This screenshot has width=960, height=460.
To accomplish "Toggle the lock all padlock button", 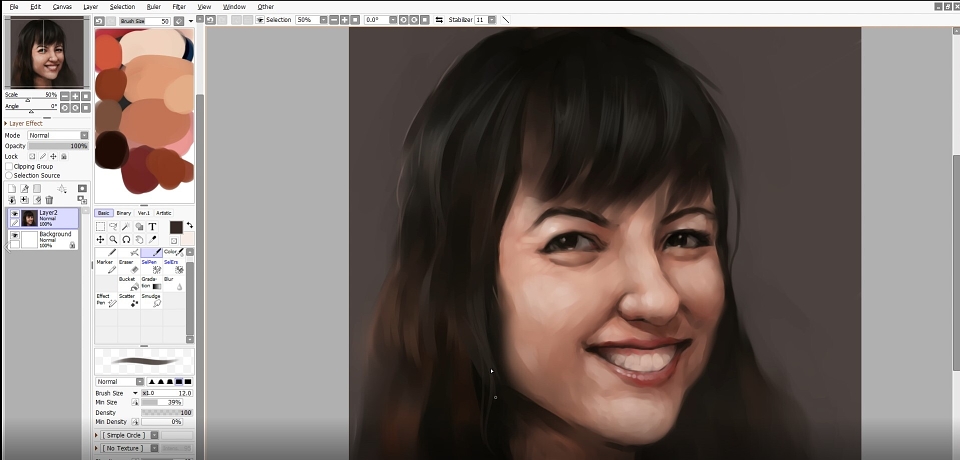I will click(x=64, y=157).
